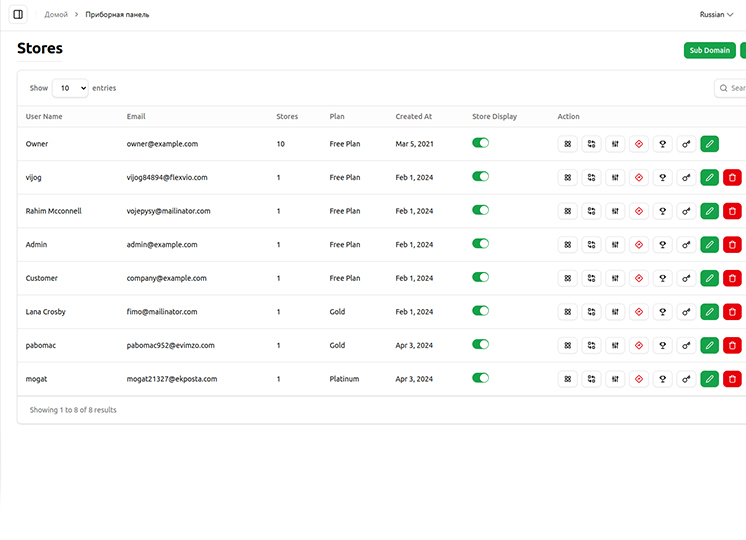Disable store display for Admin
Viewport: 746px width, 540px height.
click(480, 244)
